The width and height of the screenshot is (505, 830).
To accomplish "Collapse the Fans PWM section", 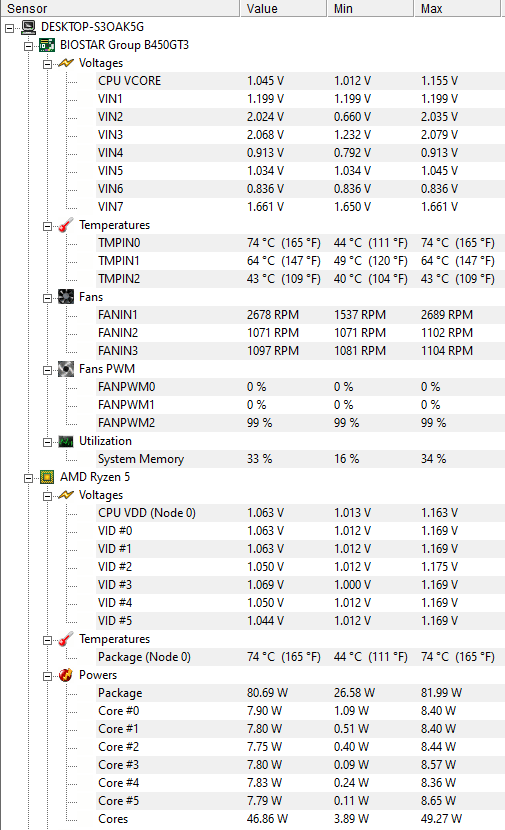I will pos(48,370).
